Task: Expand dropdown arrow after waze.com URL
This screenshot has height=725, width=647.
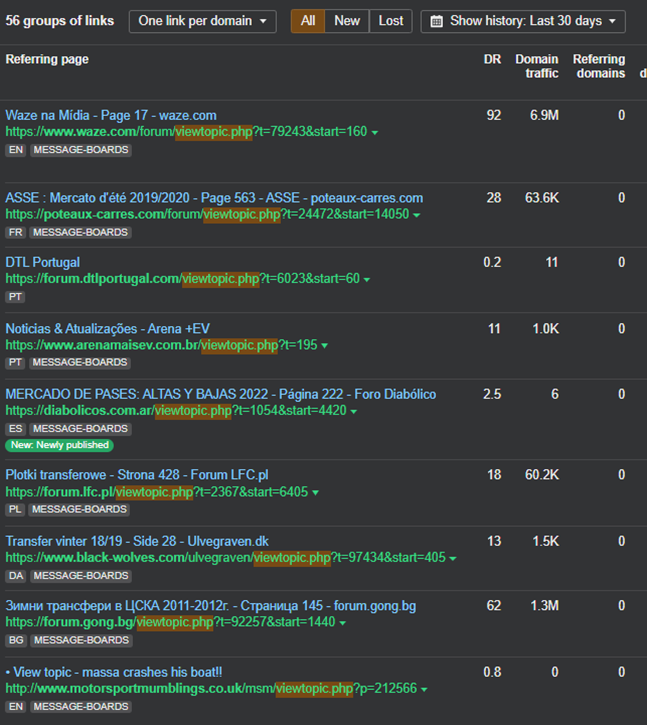Action: [x=375, y=133]
